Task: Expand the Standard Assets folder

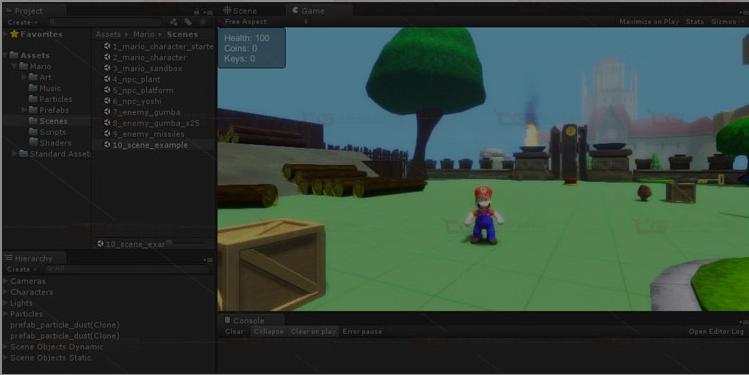Action: (x=15, y=154)
